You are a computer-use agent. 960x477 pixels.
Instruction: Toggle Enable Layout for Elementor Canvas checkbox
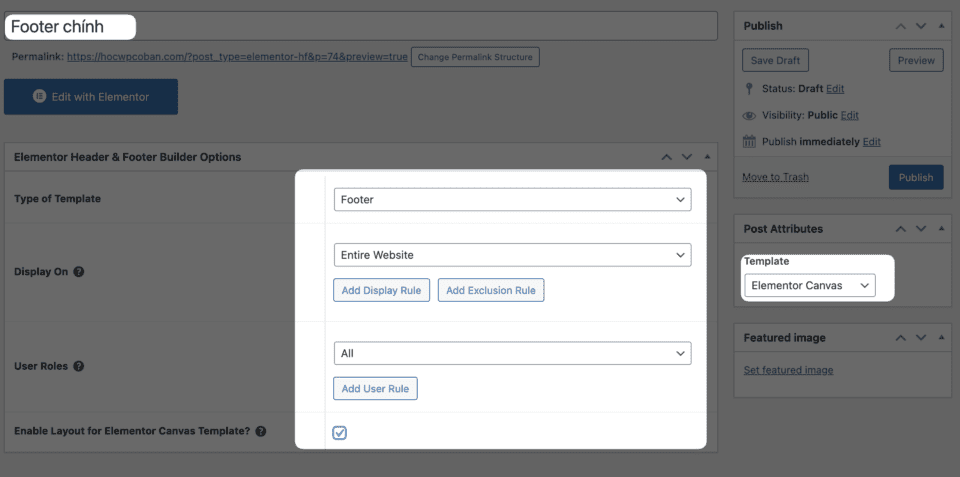pyautogui.click(x=340, y=433)
